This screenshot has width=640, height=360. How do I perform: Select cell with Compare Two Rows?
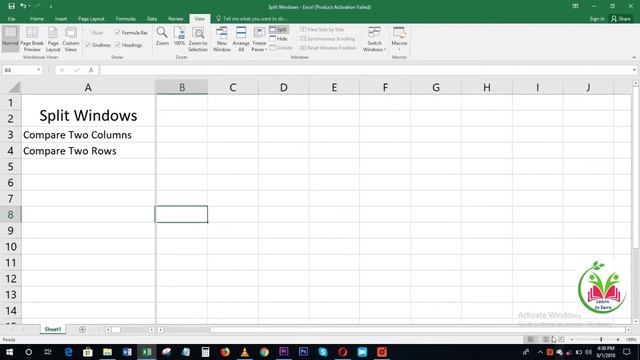point(88,151)
